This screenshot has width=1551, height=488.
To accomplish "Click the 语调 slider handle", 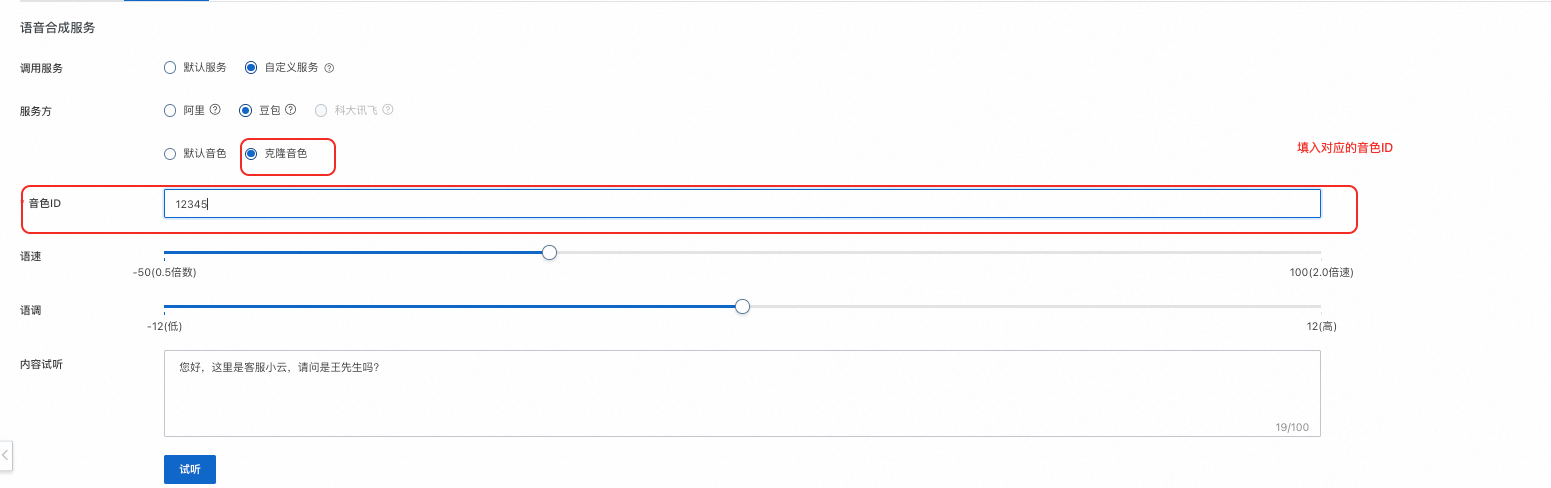I will pos(742,307).
